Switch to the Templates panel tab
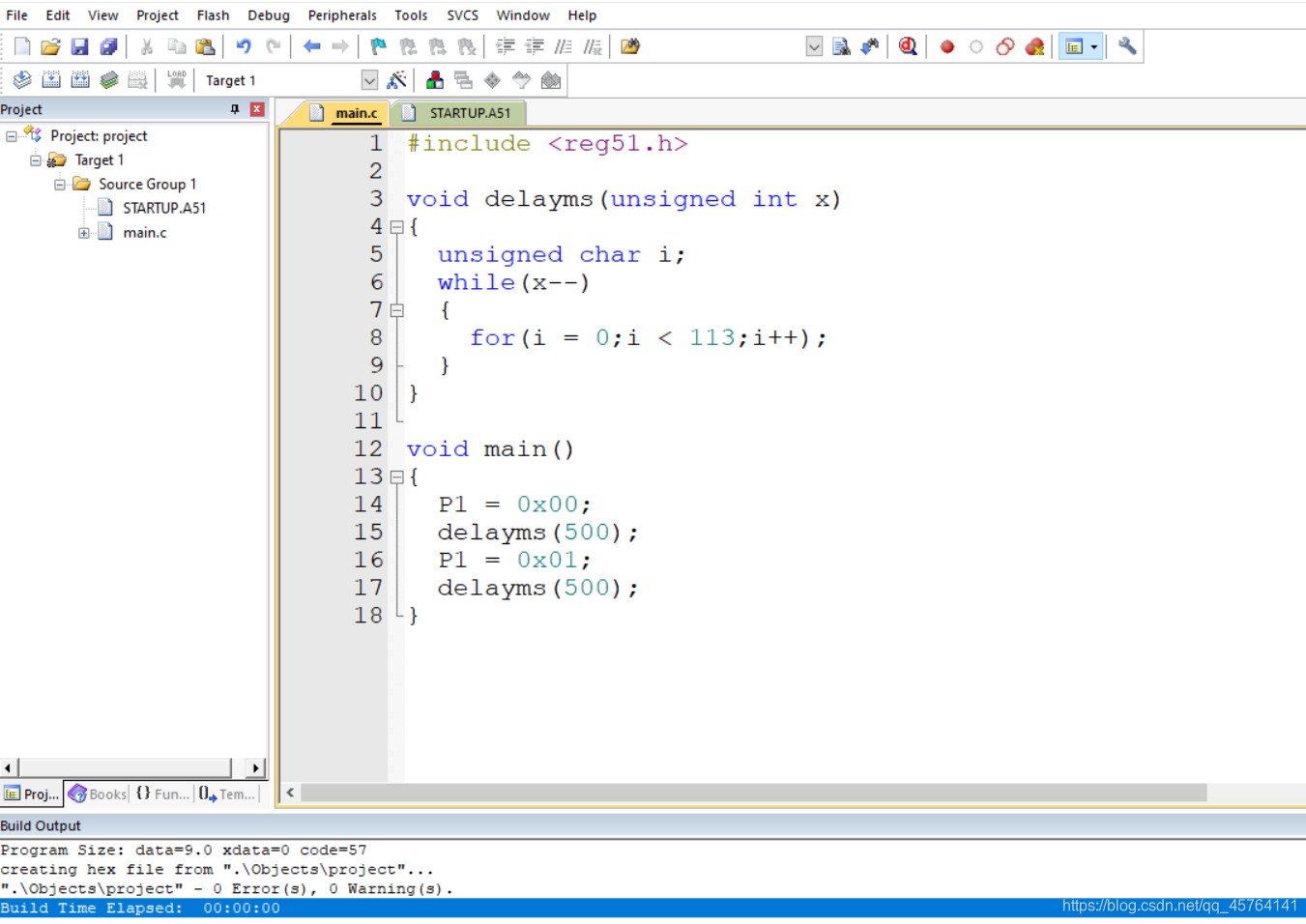This screenshot has width=1306, height=924. [x=227, y=794]
